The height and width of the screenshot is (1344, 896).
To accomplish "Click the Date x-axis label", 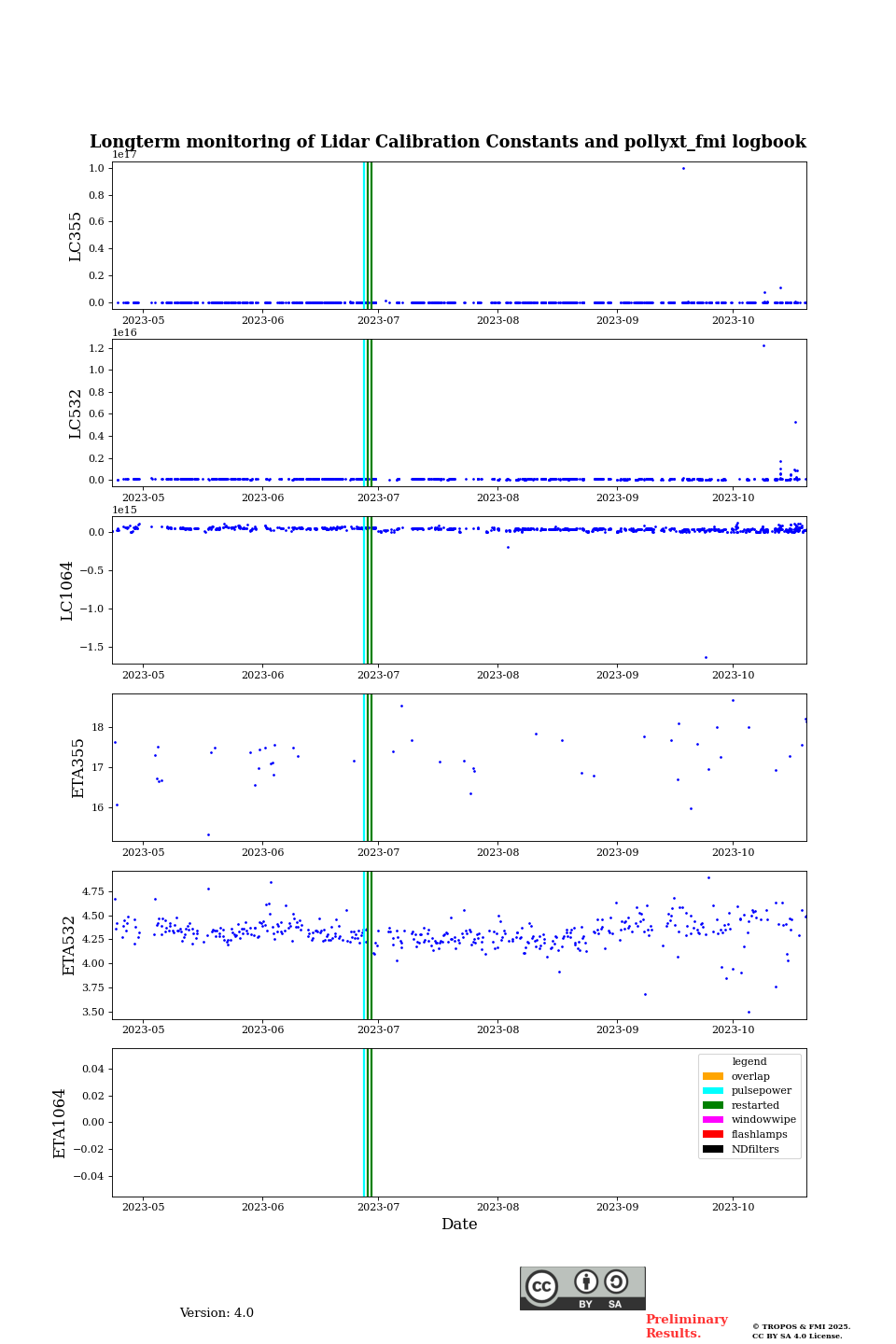I will click(x=459, y=1225).
